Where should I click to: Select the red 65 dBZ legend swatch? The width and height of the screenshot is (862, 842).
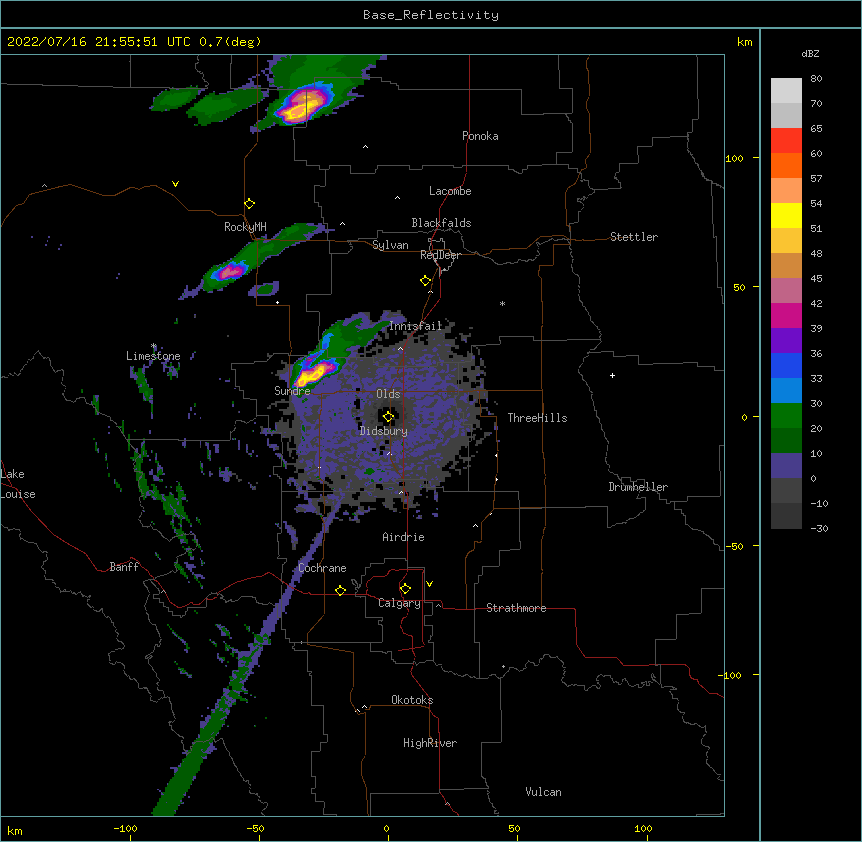786,140
